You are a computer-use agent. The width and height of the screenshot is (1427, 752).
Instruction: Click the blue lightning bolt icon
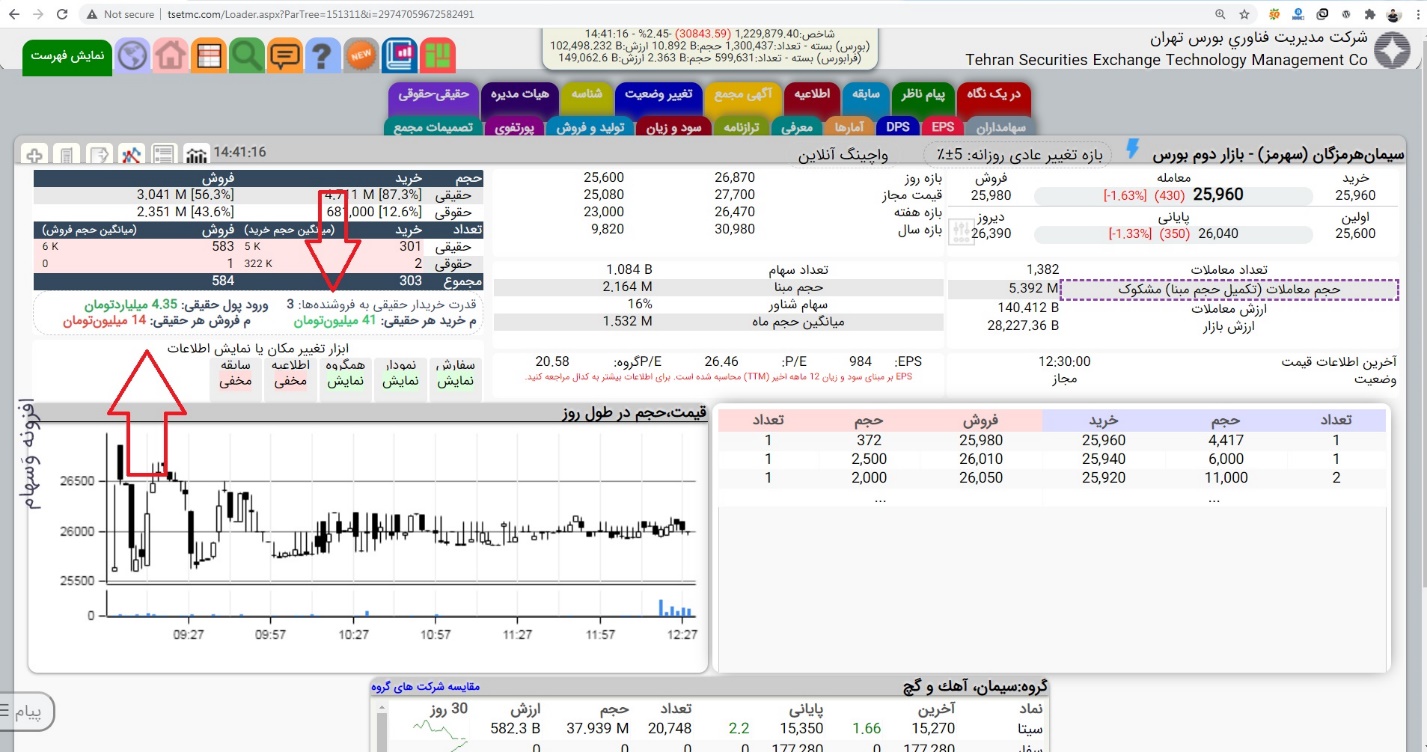[1133, 149]
